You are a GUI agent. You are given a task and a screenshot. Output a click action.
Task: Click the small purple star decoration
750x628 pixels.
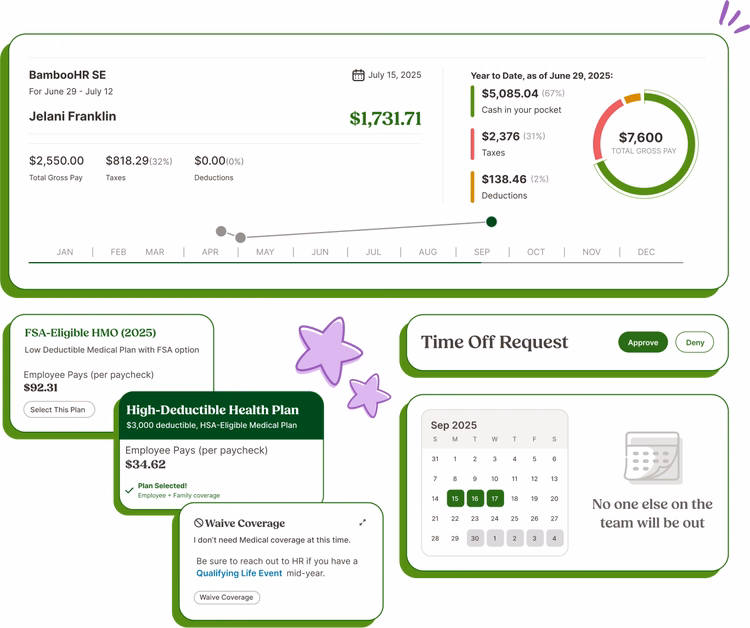point(369,394)
